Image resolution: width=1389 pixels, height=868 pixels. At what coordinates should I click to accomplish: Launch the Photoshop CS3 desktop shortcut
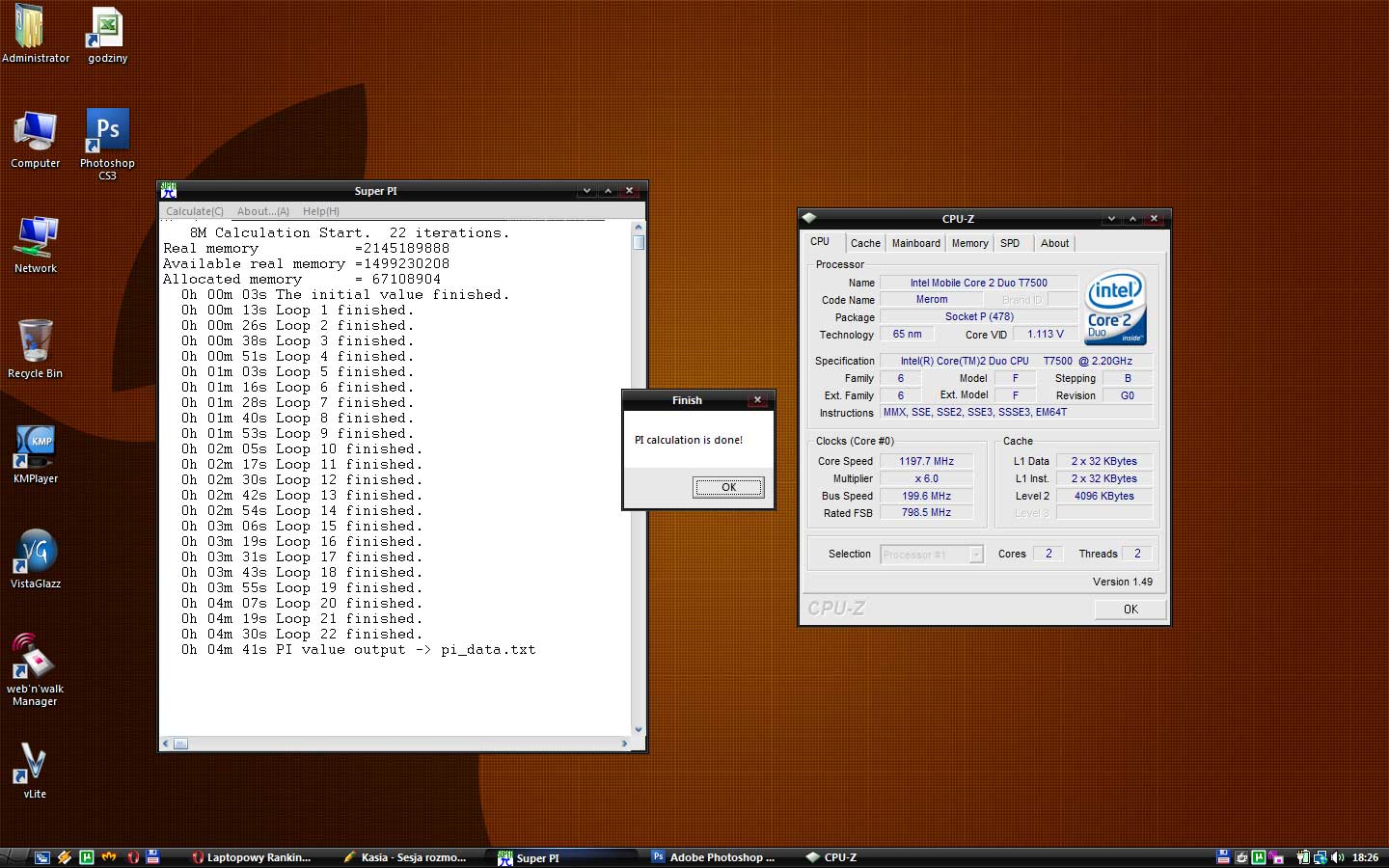[107, 143]
